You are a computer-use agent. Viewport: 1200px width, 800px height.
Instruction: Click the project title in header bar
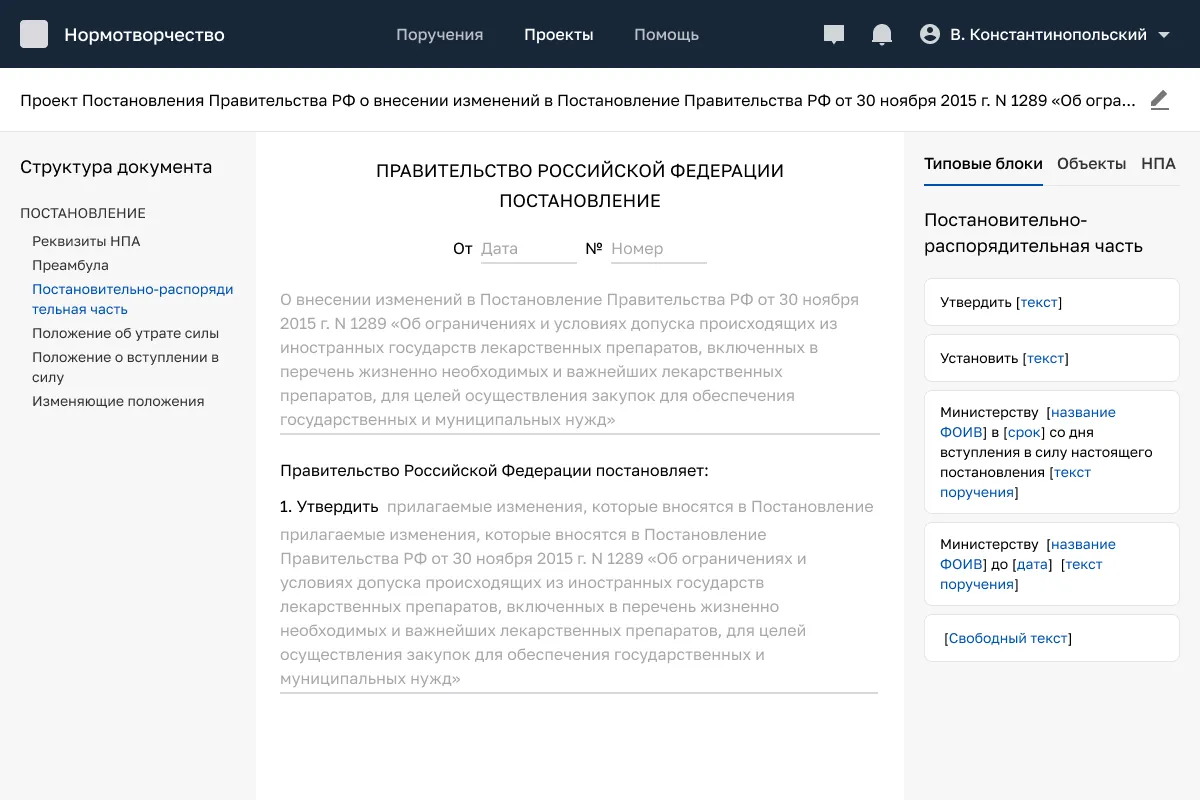pos(578,100)
